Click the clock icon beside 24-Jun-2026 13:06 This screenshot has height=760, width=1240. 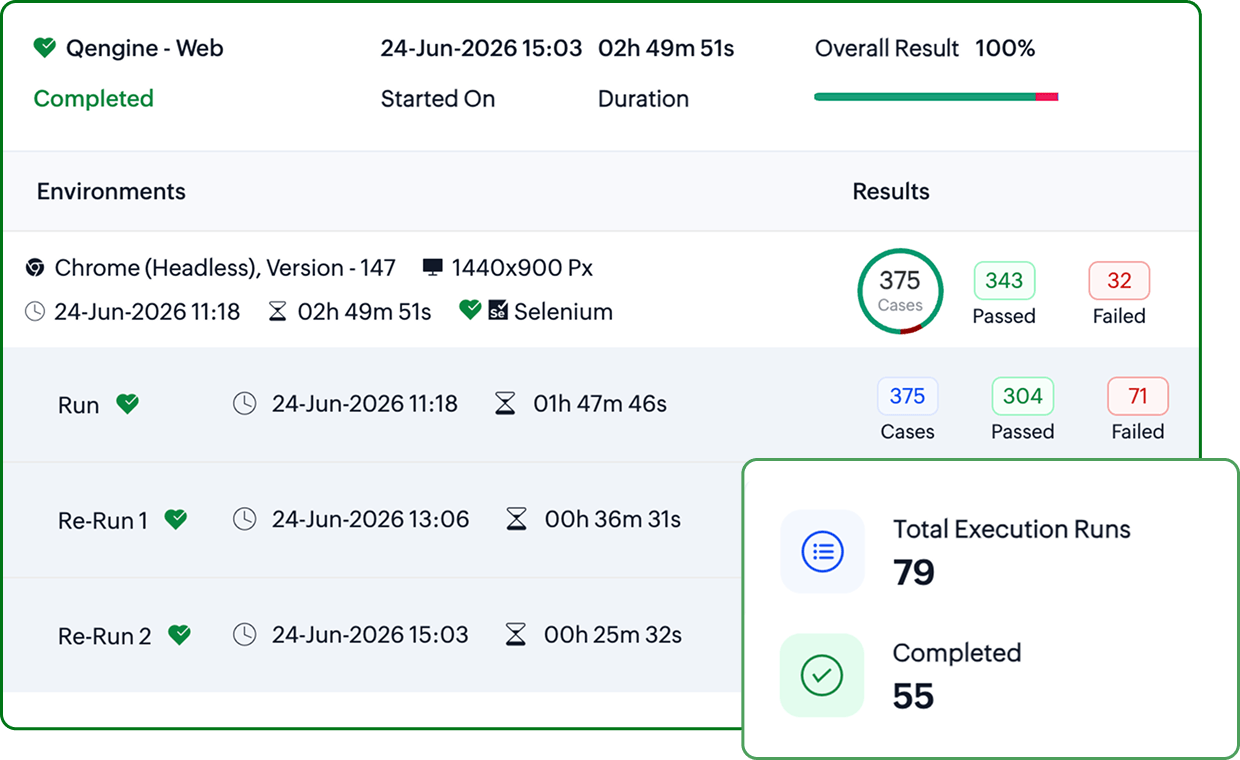tap(245, 520)
